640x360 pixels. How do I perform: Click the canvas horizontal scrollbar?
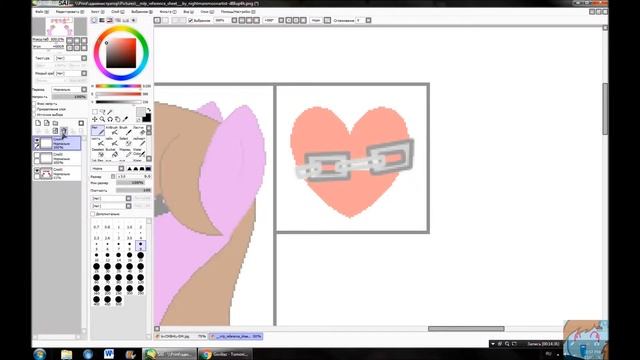tap(466, 329)
